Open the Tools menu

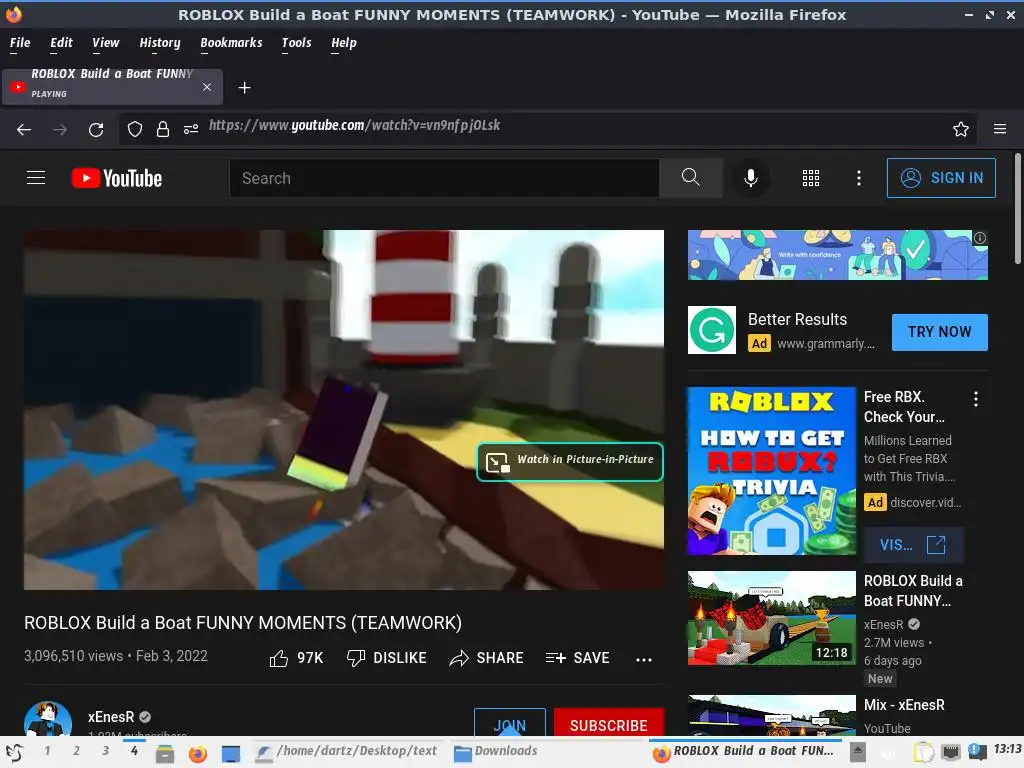tap(296, 42)
